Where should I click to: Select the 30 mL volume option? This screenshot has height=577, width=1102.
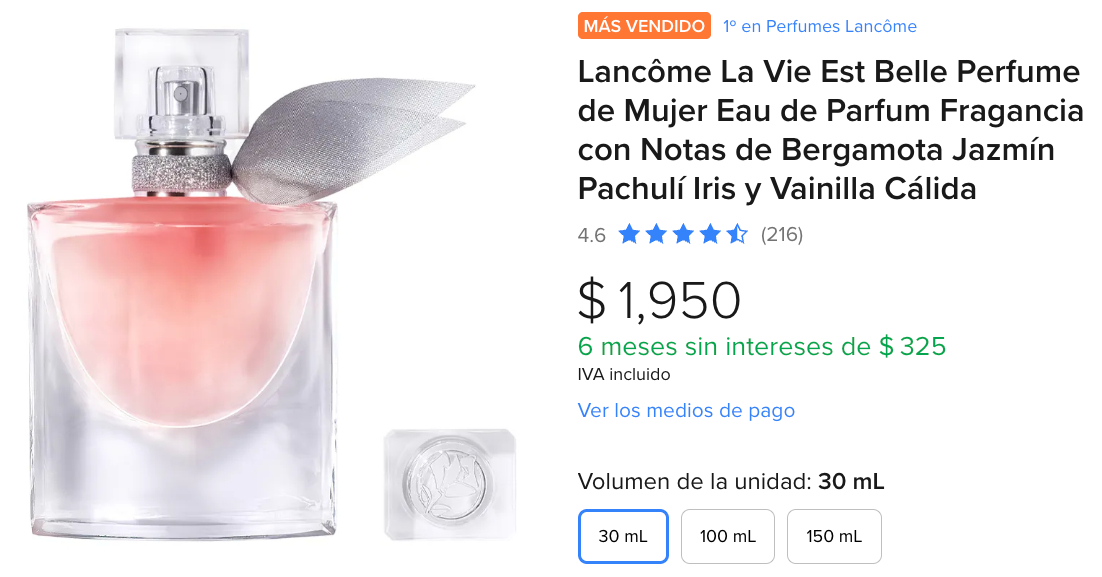[623, 536]
